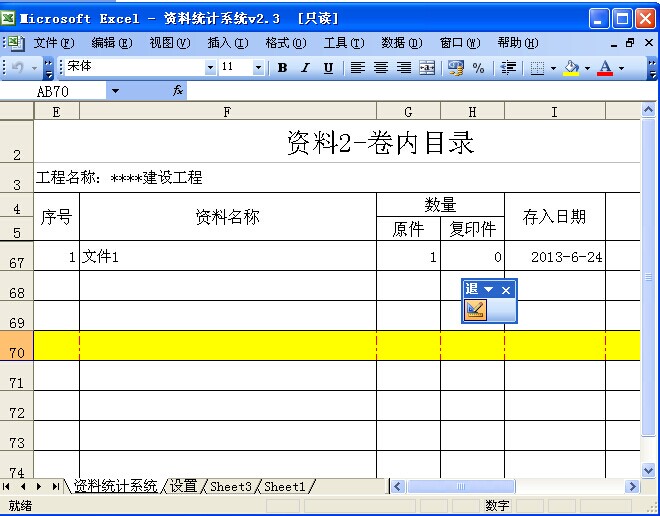Apply red font color
The image size is (660, 516).
(x=605, y=68)
